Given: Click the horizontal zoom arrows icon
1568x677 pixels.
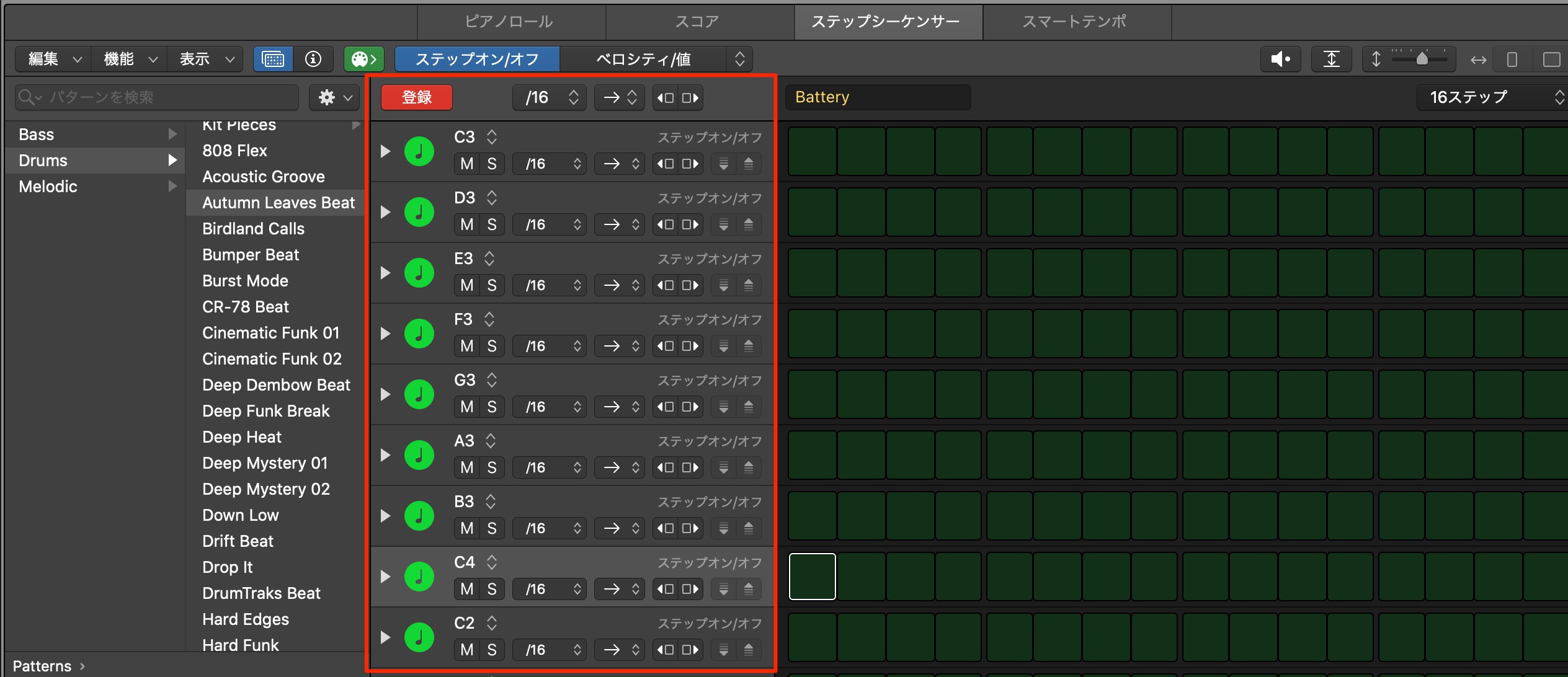Looking at the screenshot, I should [1478, 60].
